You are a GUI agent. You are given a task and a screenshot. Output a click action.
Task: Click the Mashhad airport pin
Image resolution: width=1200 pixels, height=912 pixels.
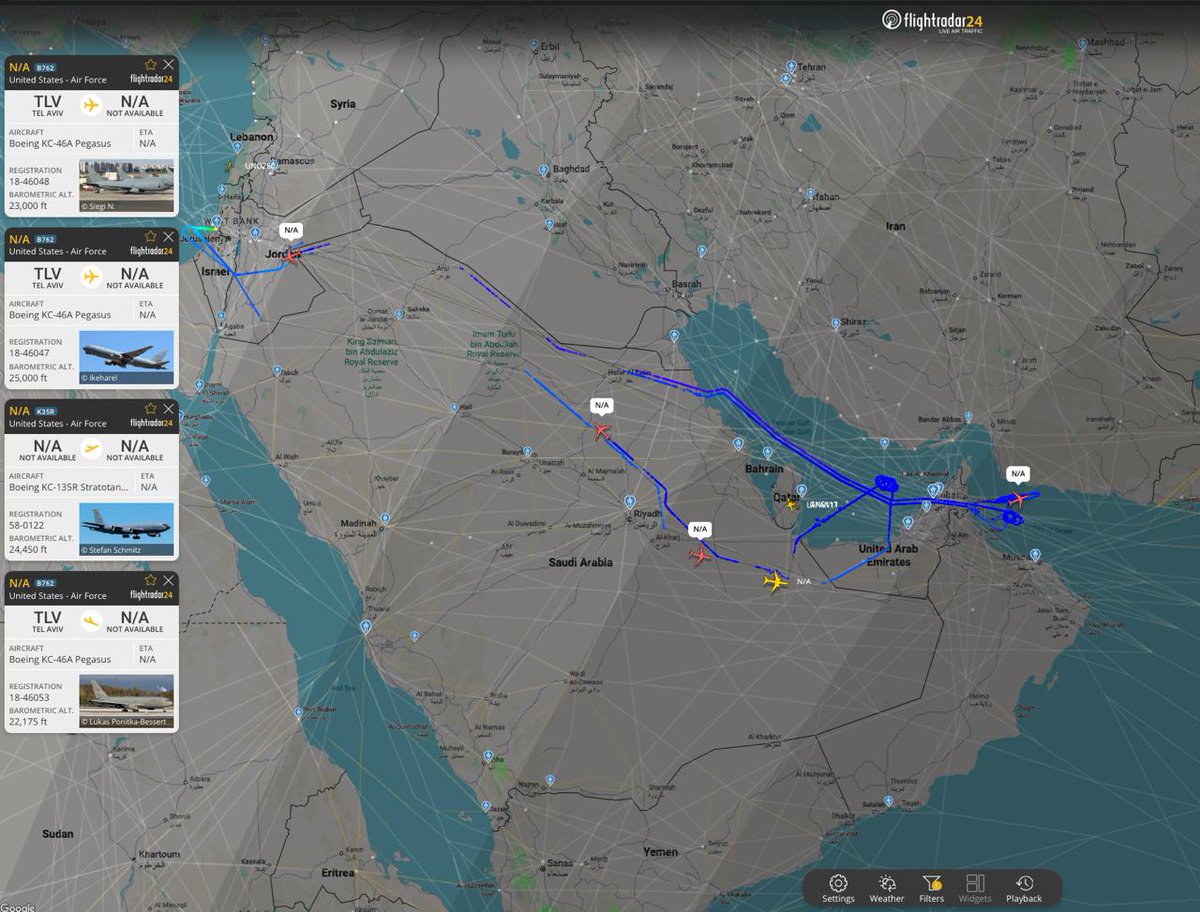[1083, 45]
